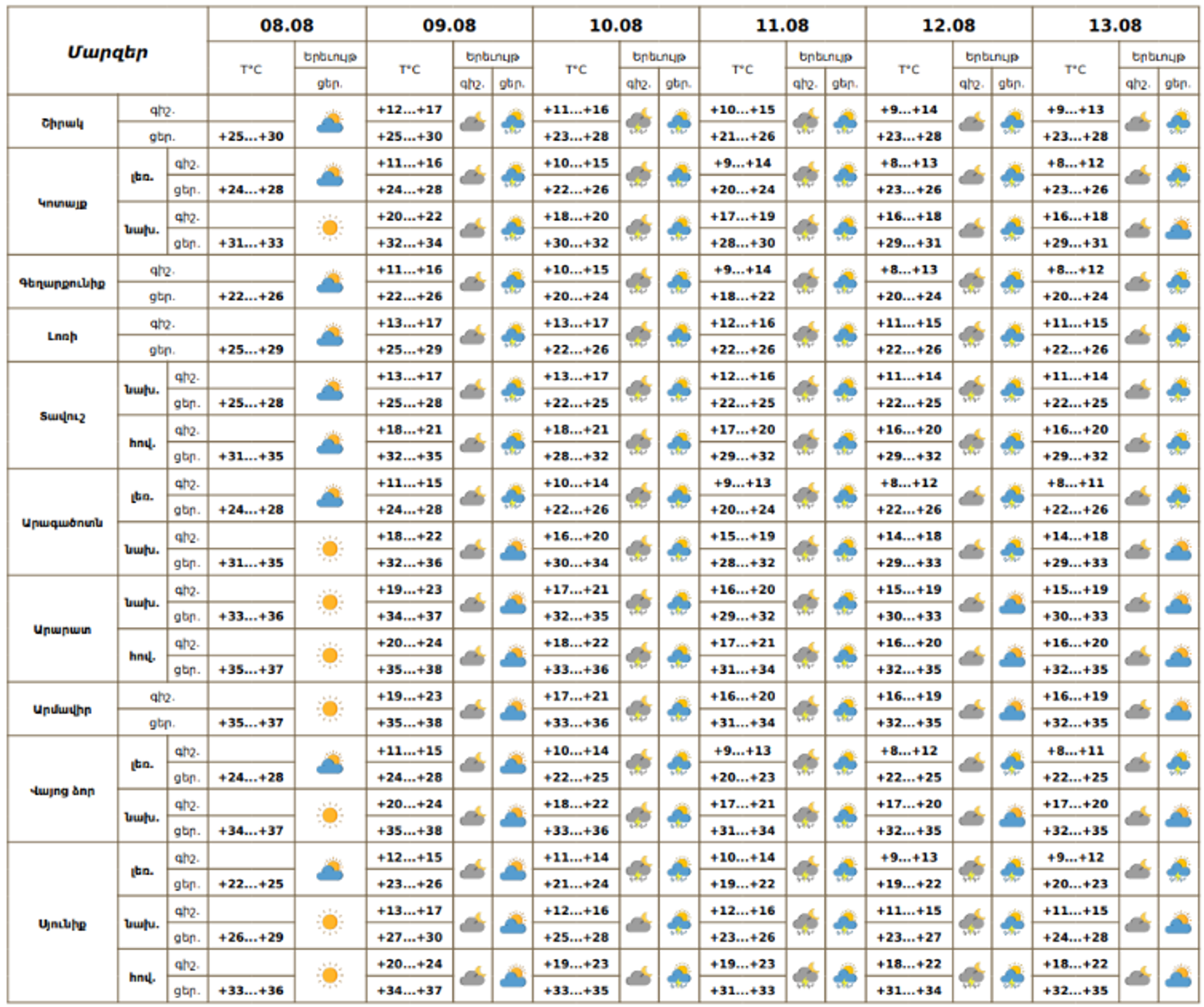The image size is (1204, 1007).
Task: Click the 13.08 daytime icon for Արմավիր
Action: 1178,709
